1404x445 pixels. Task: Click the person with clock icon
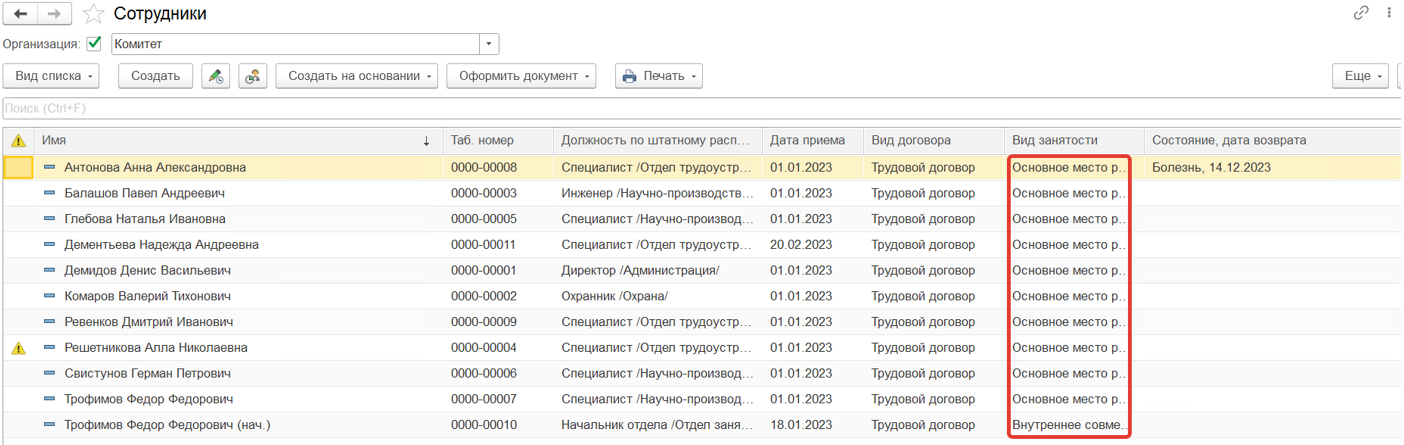coord(253,76)
